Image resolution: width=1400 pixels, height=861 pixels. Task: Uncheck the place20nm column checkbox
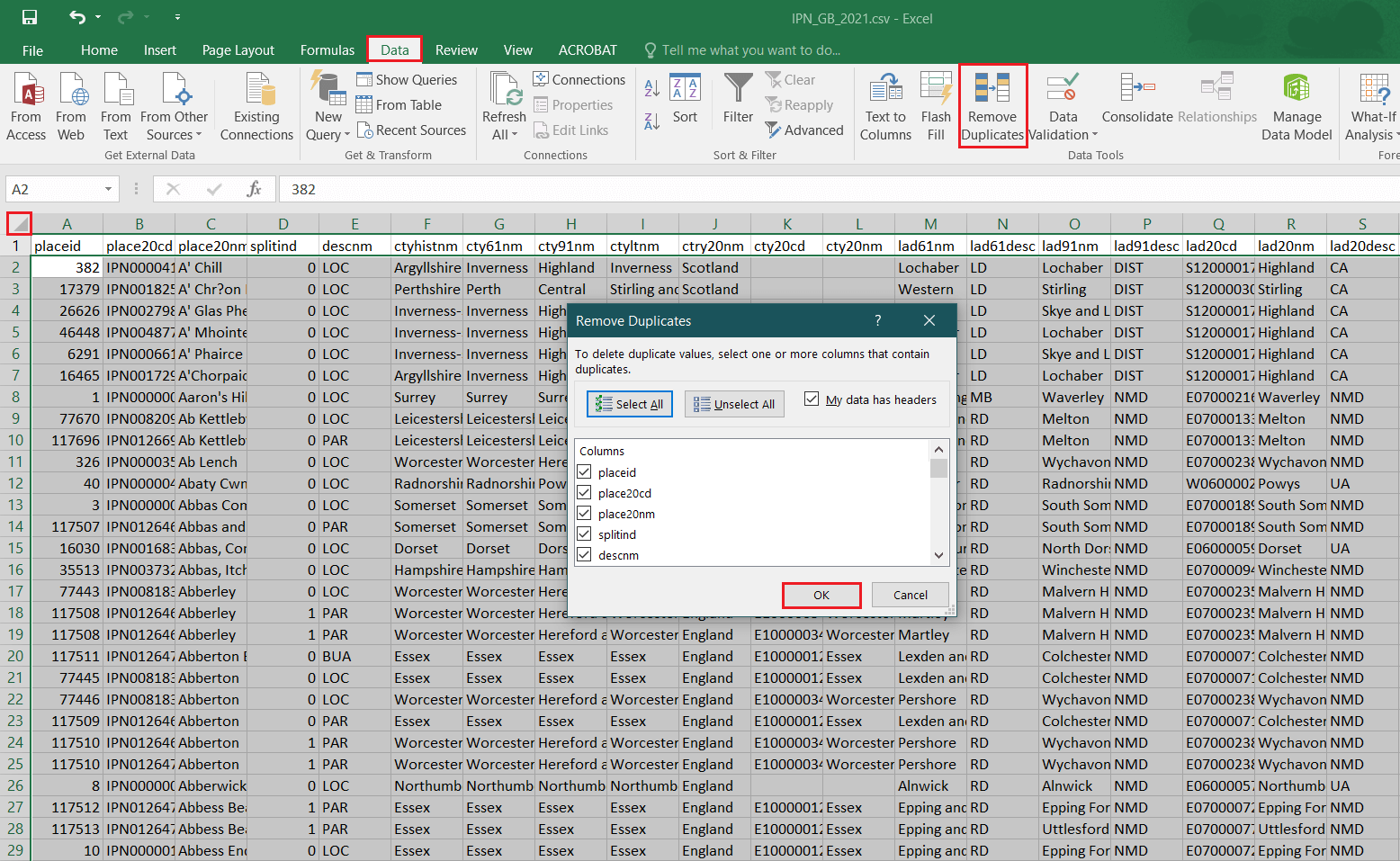584,513
